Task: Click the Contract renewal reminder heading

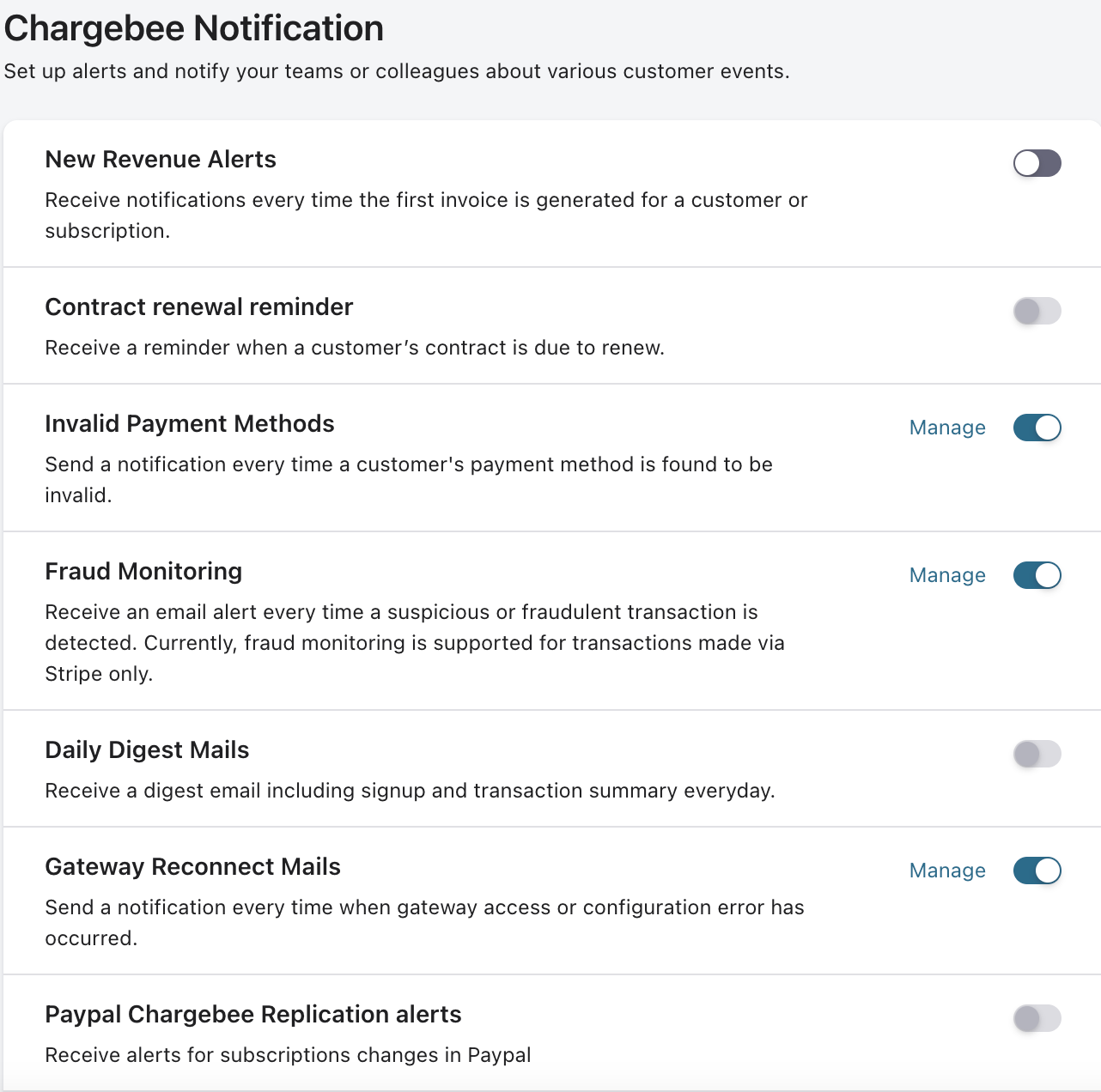Action: click(199, 307)
